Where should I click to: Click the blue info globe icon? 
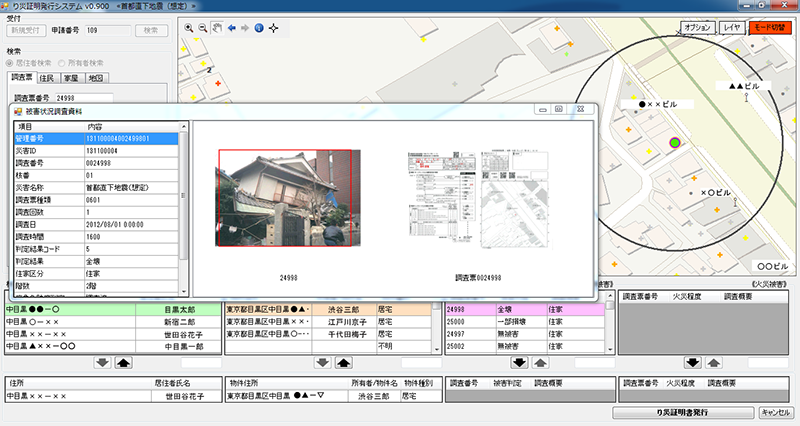[x=258, y=28]
